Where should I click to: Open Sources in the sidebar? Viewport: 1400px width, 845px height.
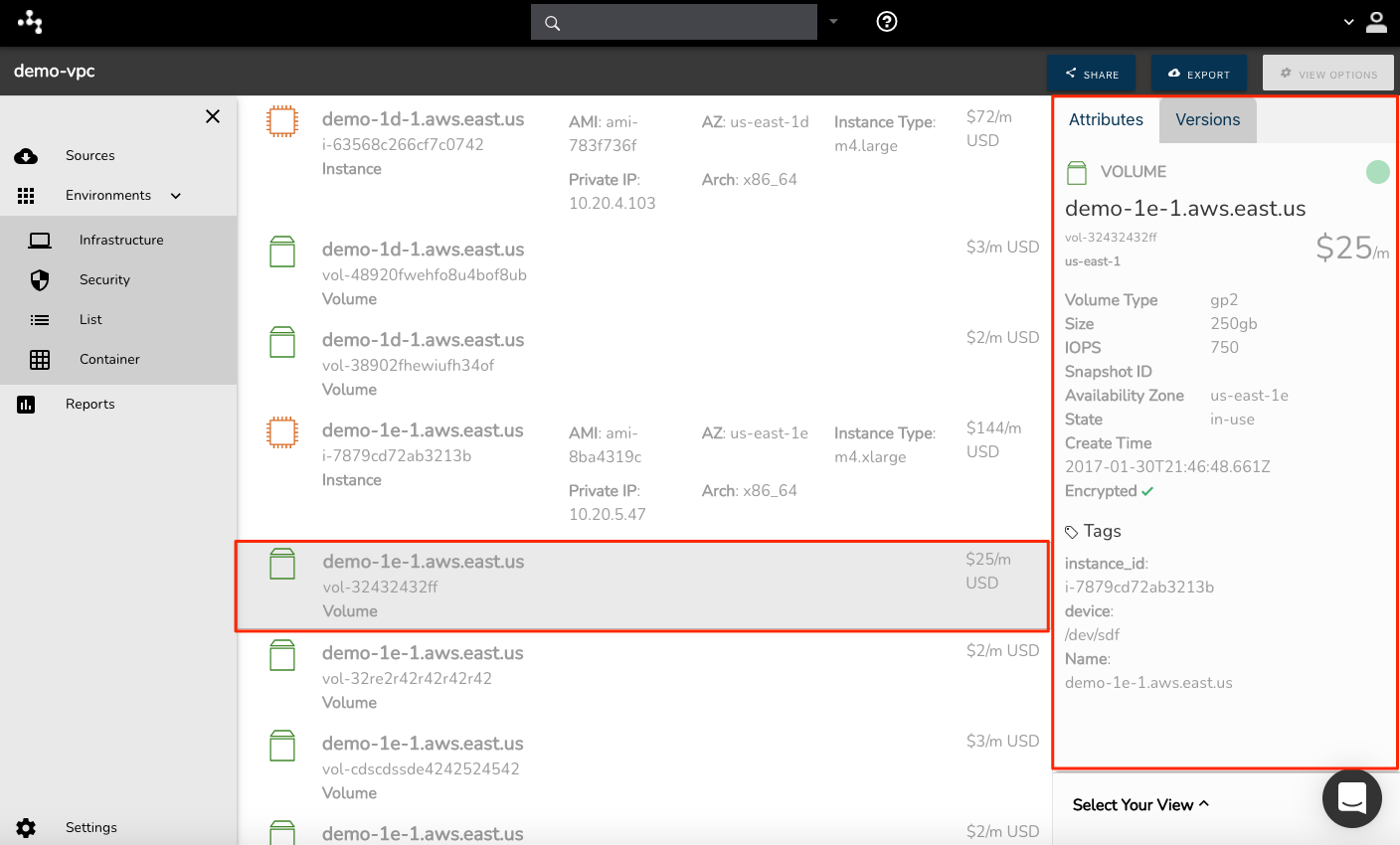coord(90,156)
